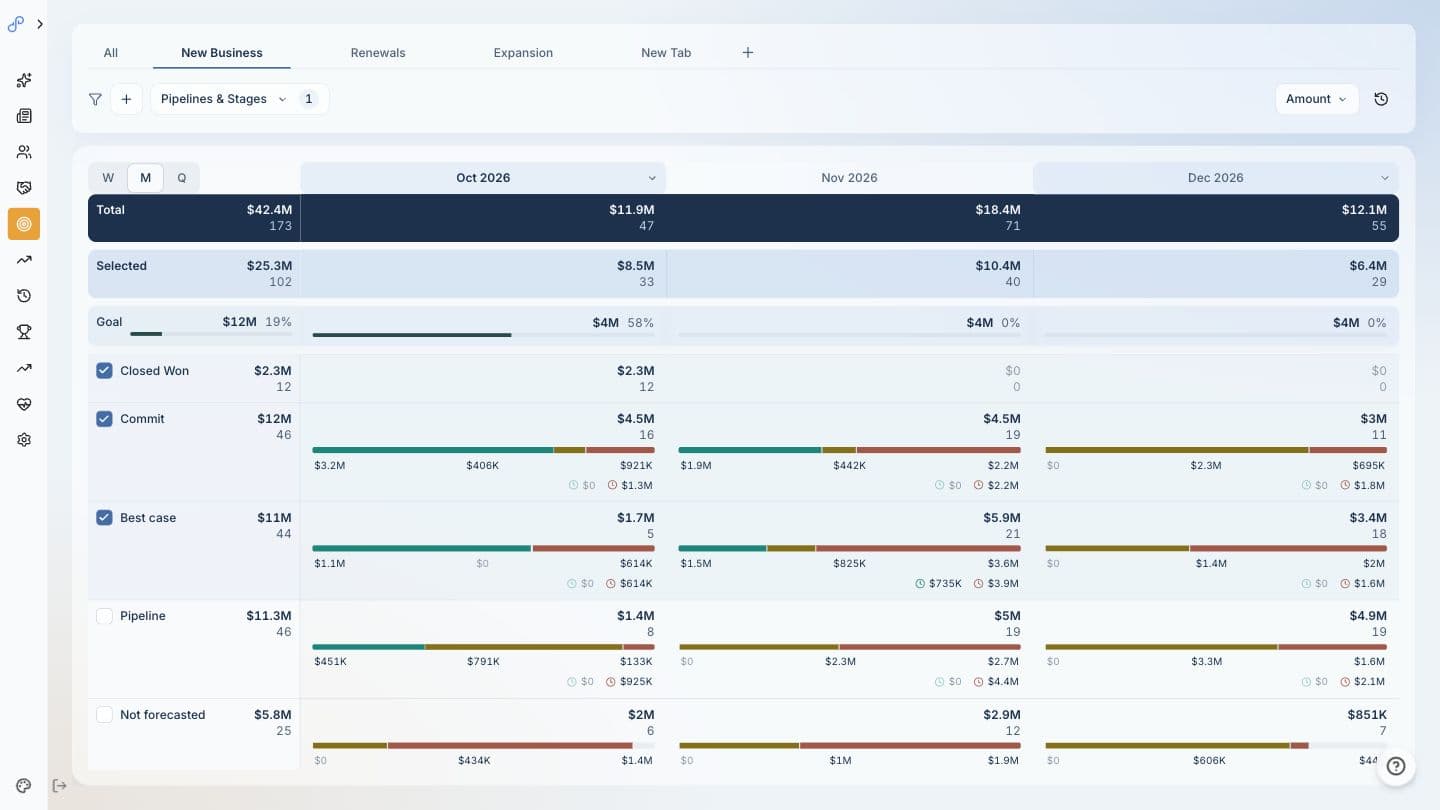Viewport: 1440px width, 810px height.
Task: Click the Total amount $42.4M
Action: point(269,210)
